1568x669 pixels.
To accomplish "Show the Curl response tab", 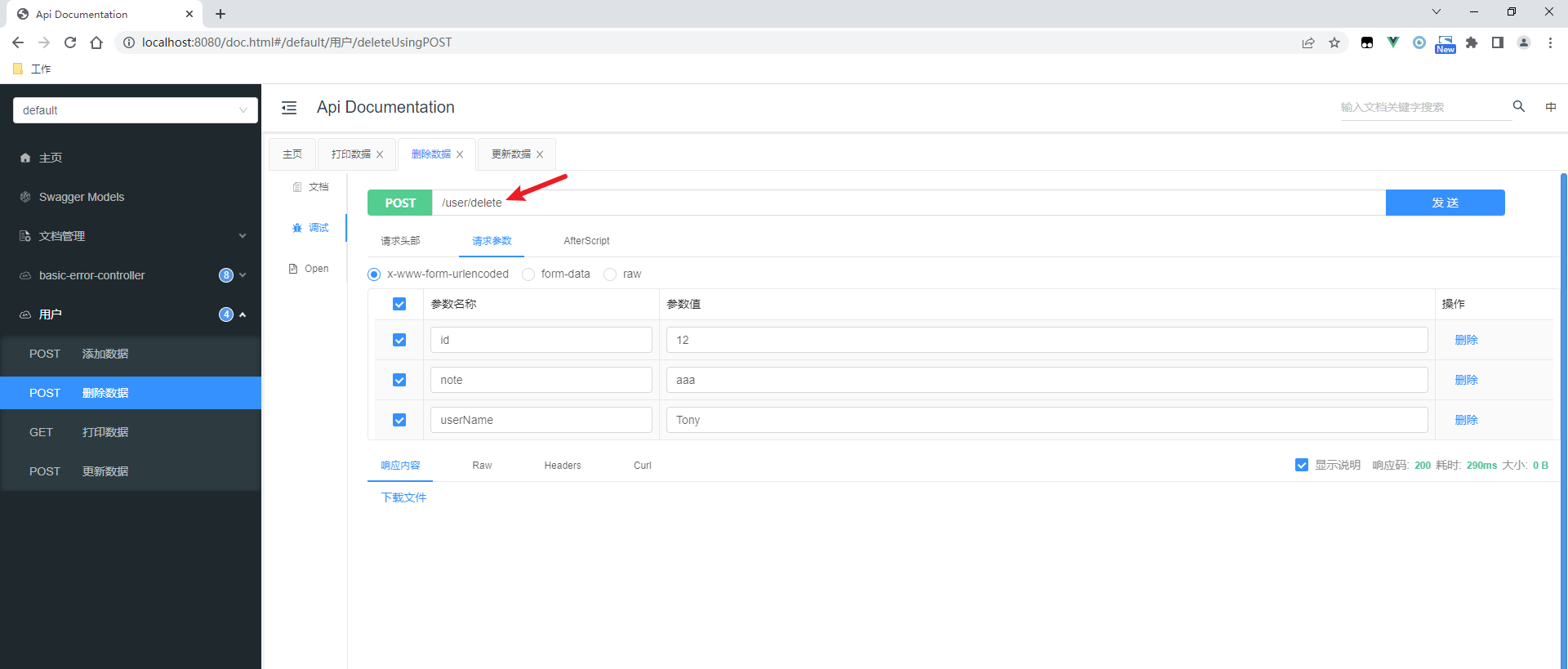I will point(643,466).
